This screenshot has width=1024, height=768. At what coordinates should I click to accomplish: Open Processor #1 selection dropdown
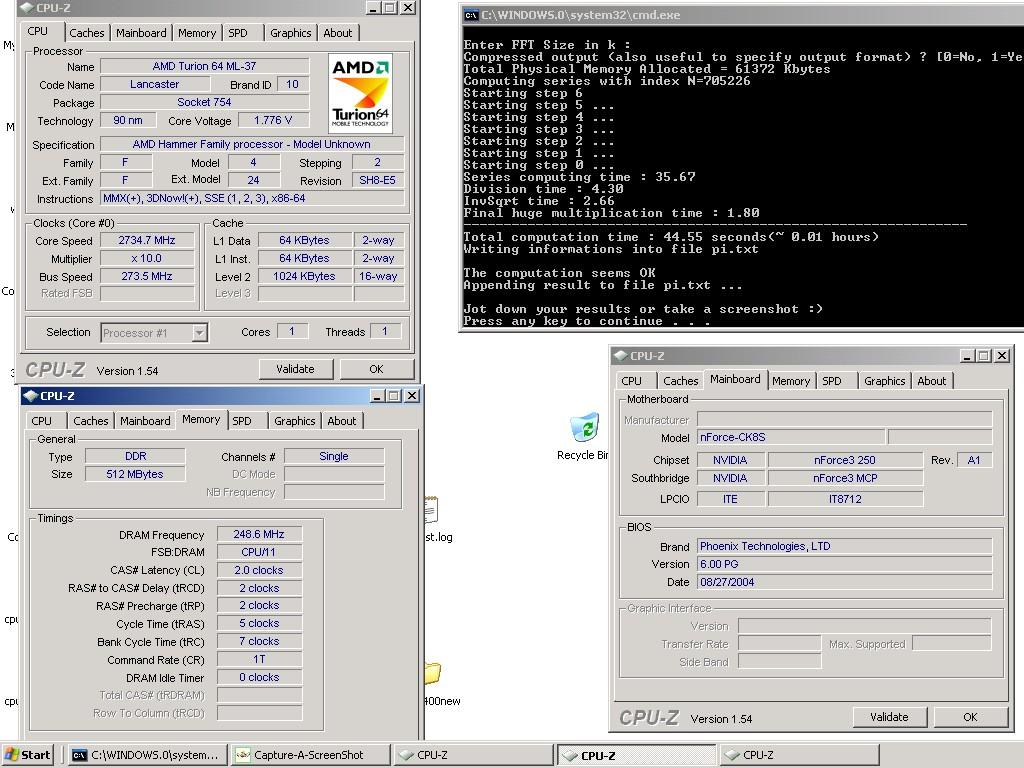(200, 333)
